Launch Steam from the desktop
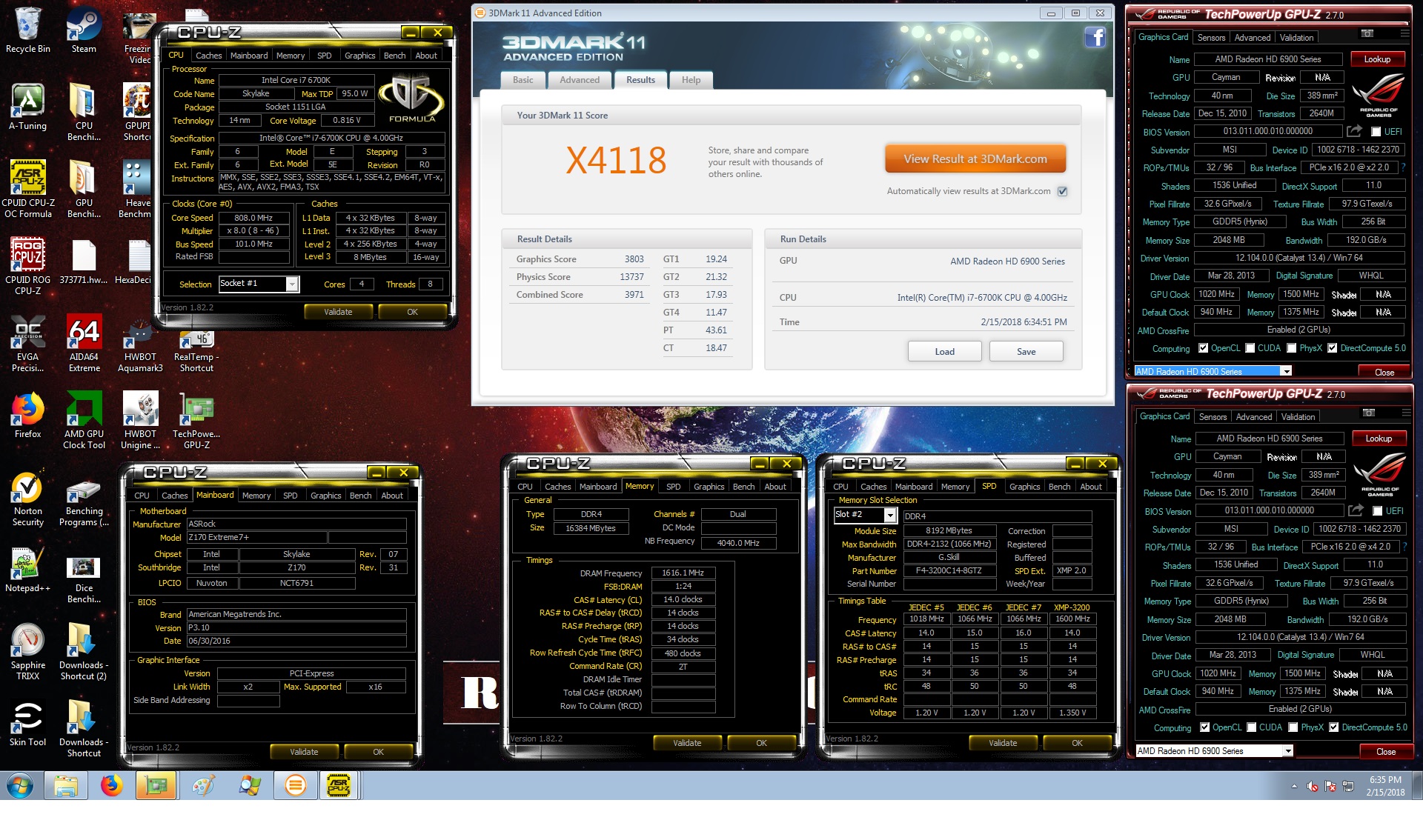 point(84,30)
